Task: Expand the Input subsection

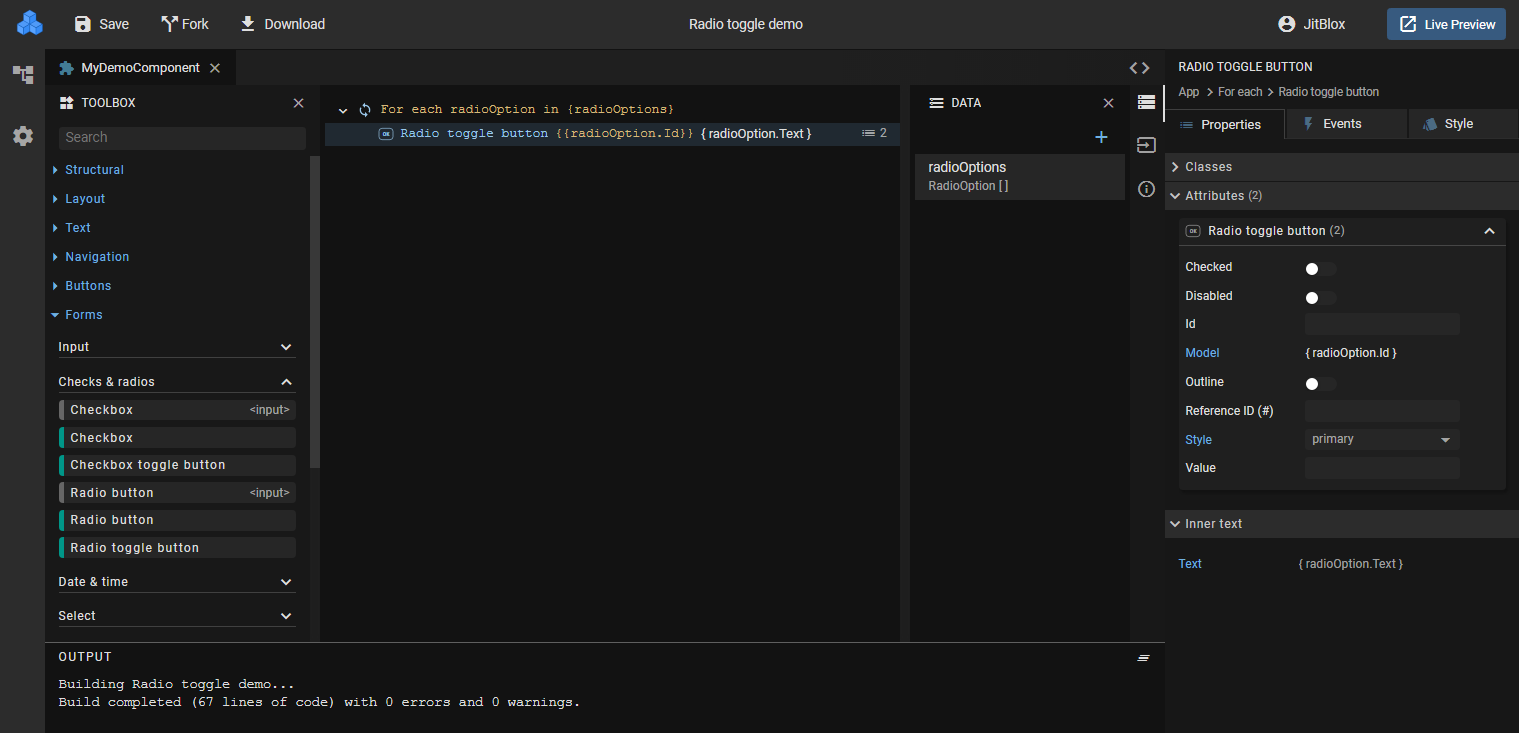Action: coord(177,347)
